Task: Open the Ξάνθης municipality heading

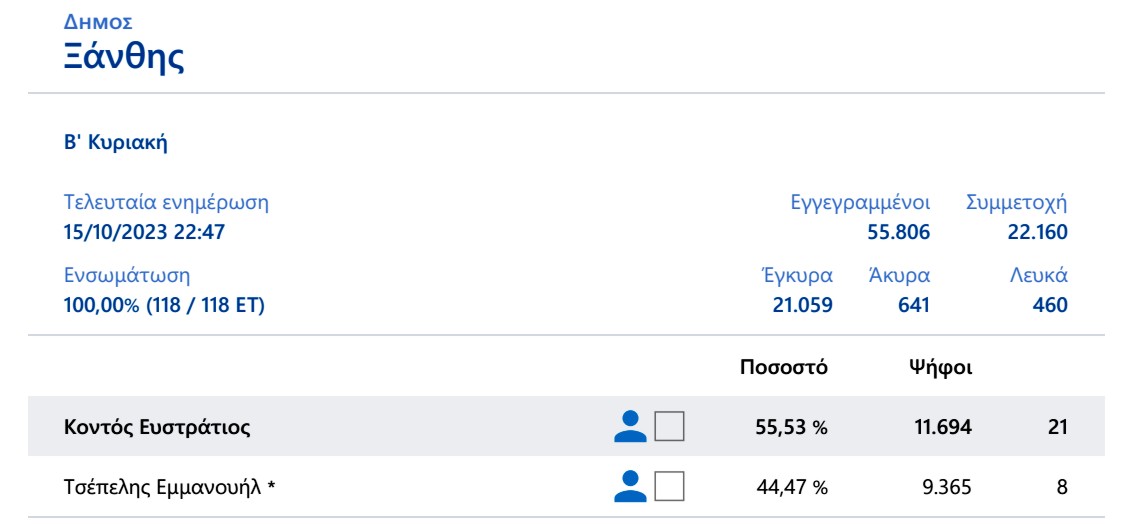Action: point(123,56)
